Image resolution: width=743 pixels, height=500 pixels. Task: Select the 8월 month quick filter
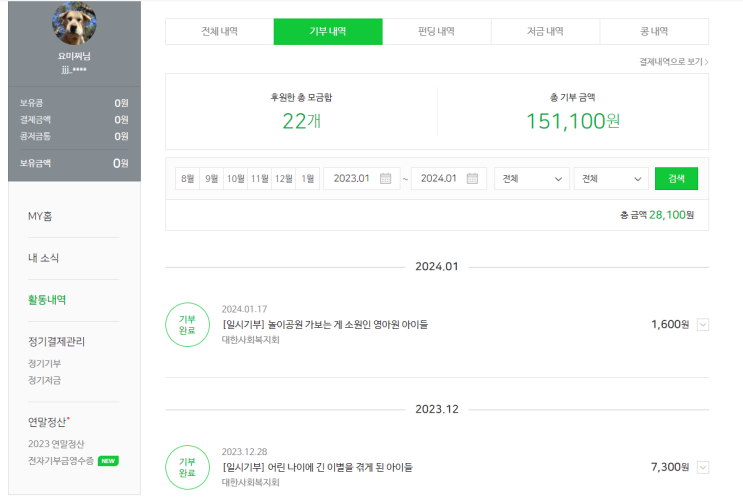pos(187,179)
